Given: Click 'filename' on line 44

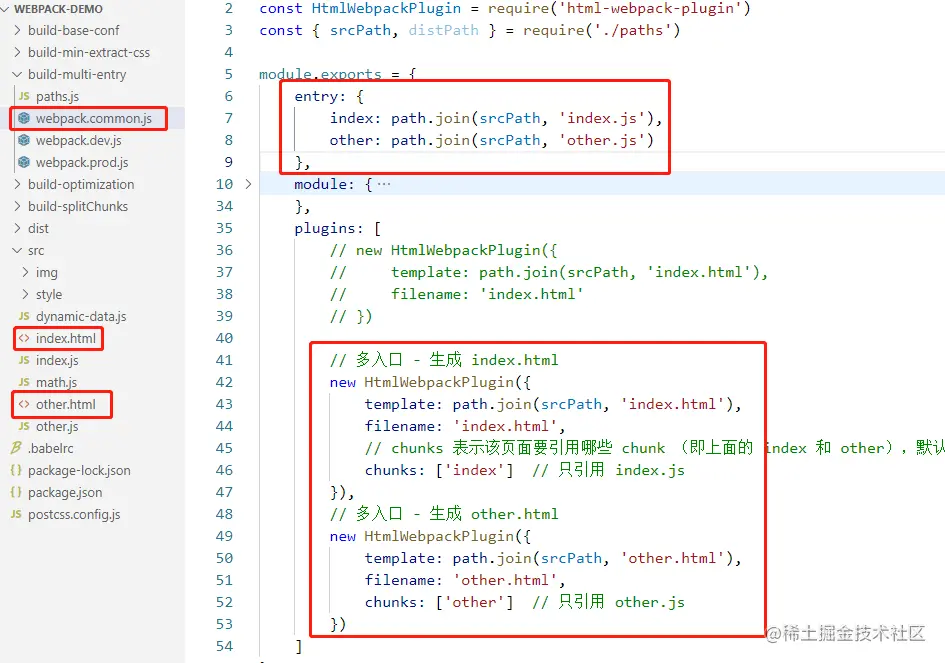Looking at the screenshot, I should pyautogui.click(x=399, y=426).
